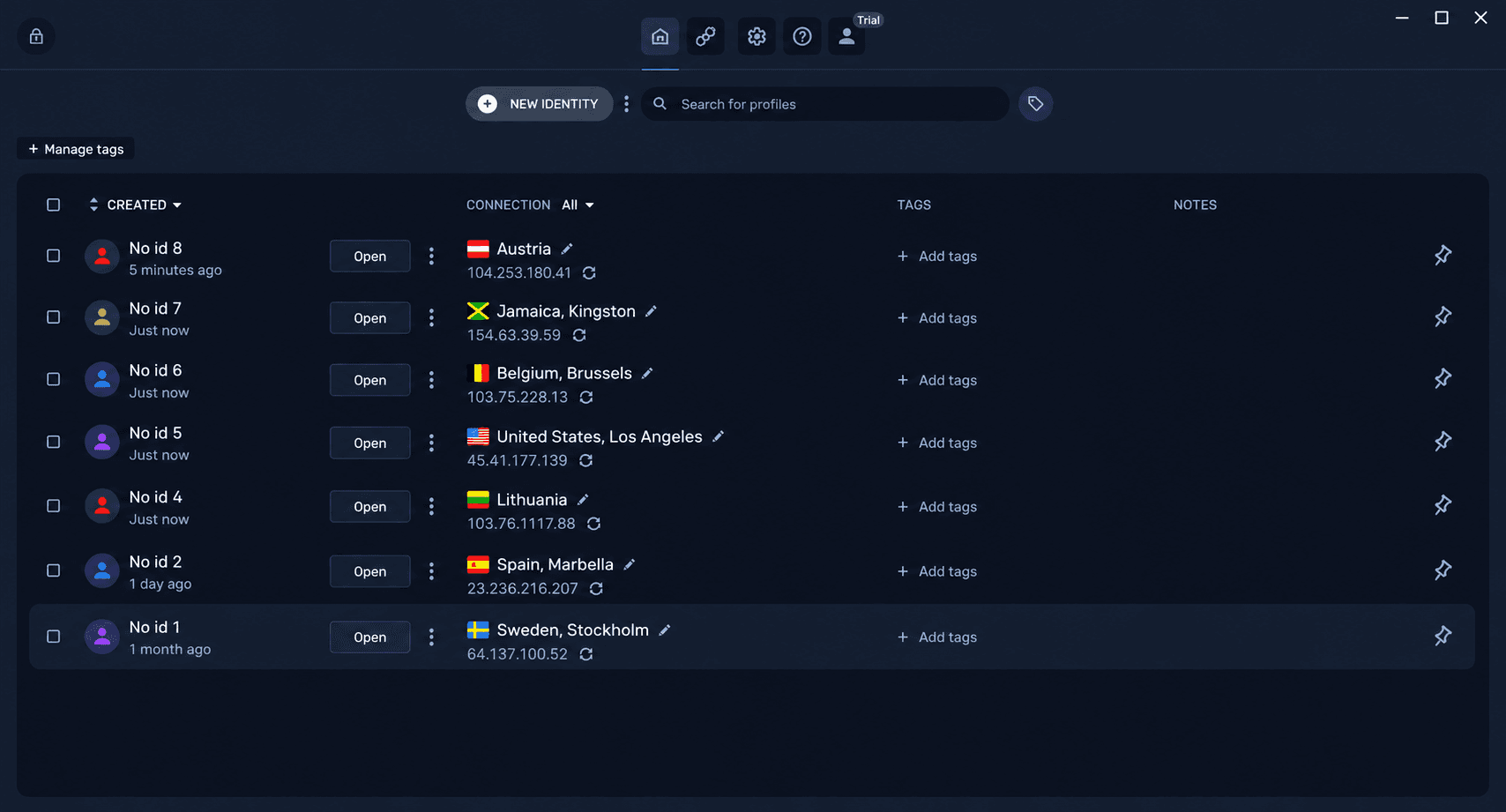Refresh IP 154.63.39.59 for Jamaica

[x=579, y=335]
